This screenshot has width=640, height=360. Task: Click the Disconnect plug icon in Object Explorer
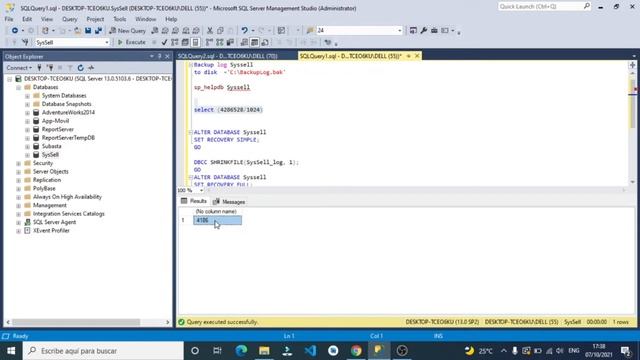50,68
